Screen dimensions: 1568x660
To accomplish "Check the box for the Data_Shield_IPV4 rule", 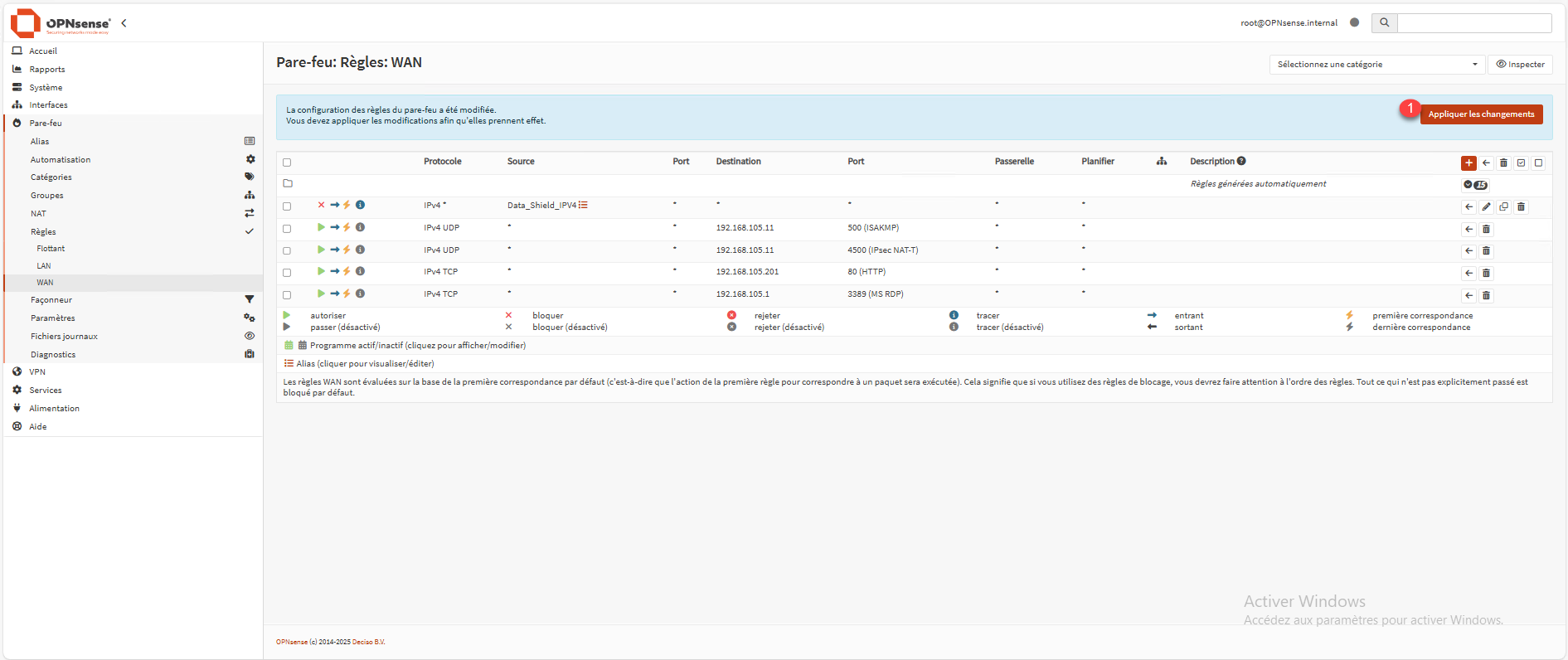I will pyautogui.click(x=287, y=206).
